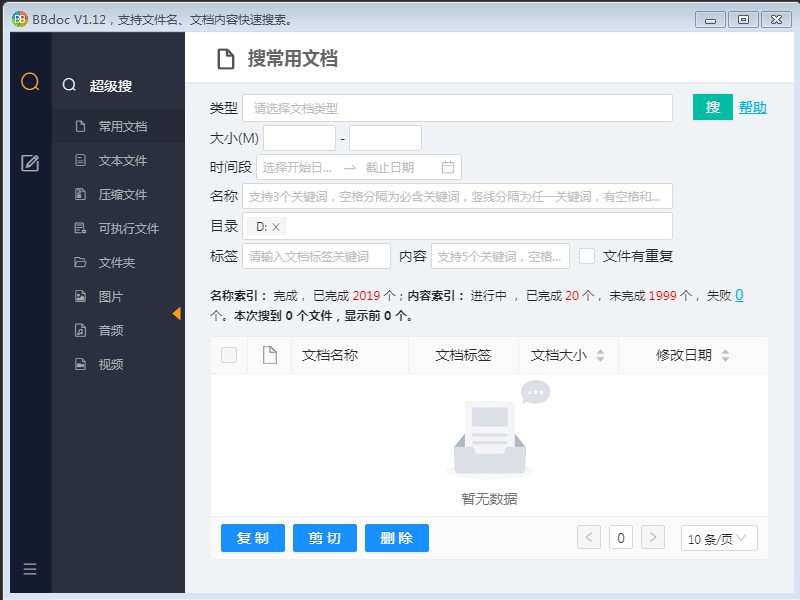The height and width of the screenshot is (600, 800).
Task: Click the 文档标签 column header
Action: (463, 355)
